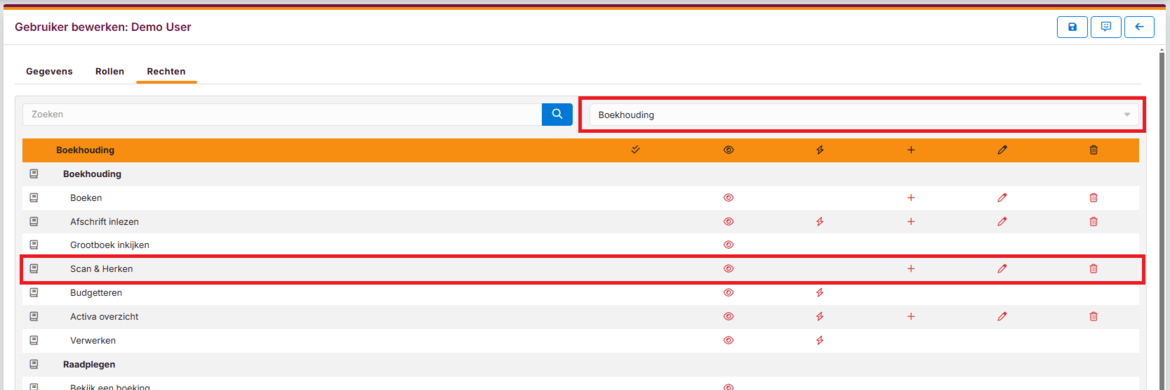Viewport: 1170px width, 390px height.
Task: Click the book icon beside Activa overzicht
Action: 34,316
